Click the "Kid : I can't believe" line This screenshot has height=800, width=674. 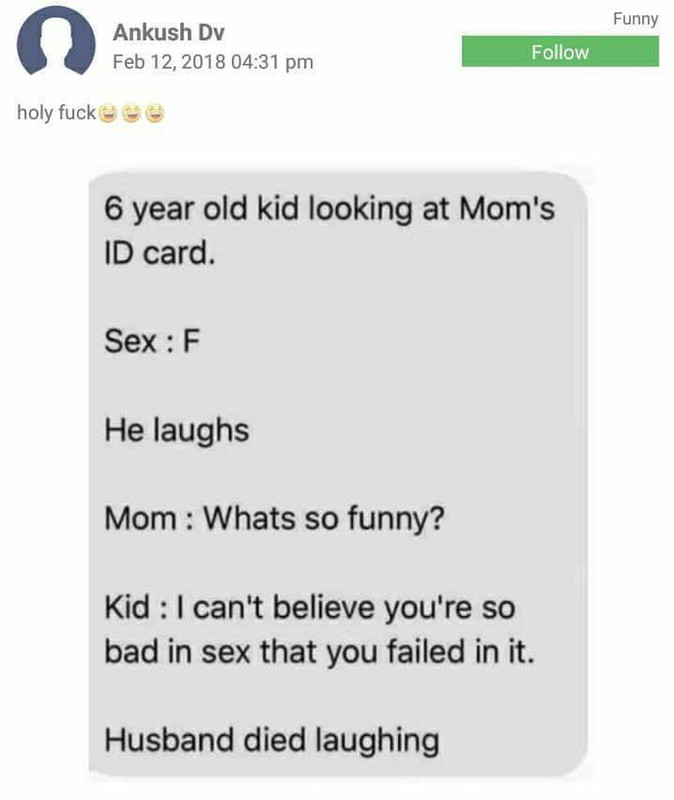pyautogui.click(x=310, y=608)
